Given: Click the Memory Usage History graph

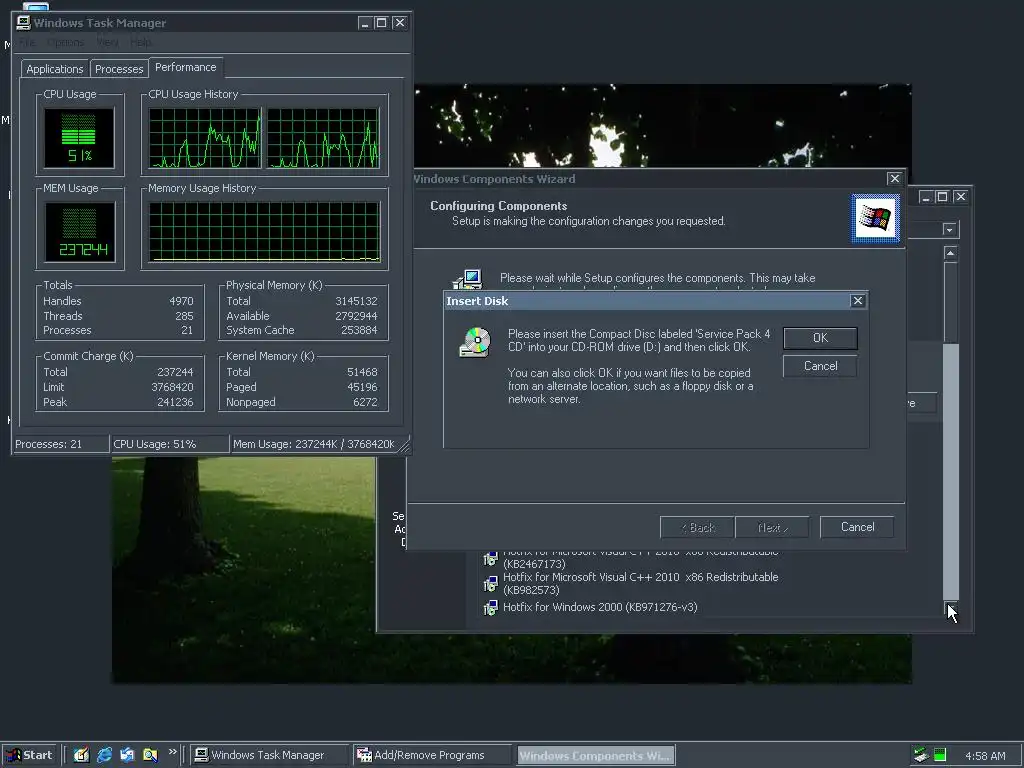Looking at the screenshot, I should tap(264, 232).
